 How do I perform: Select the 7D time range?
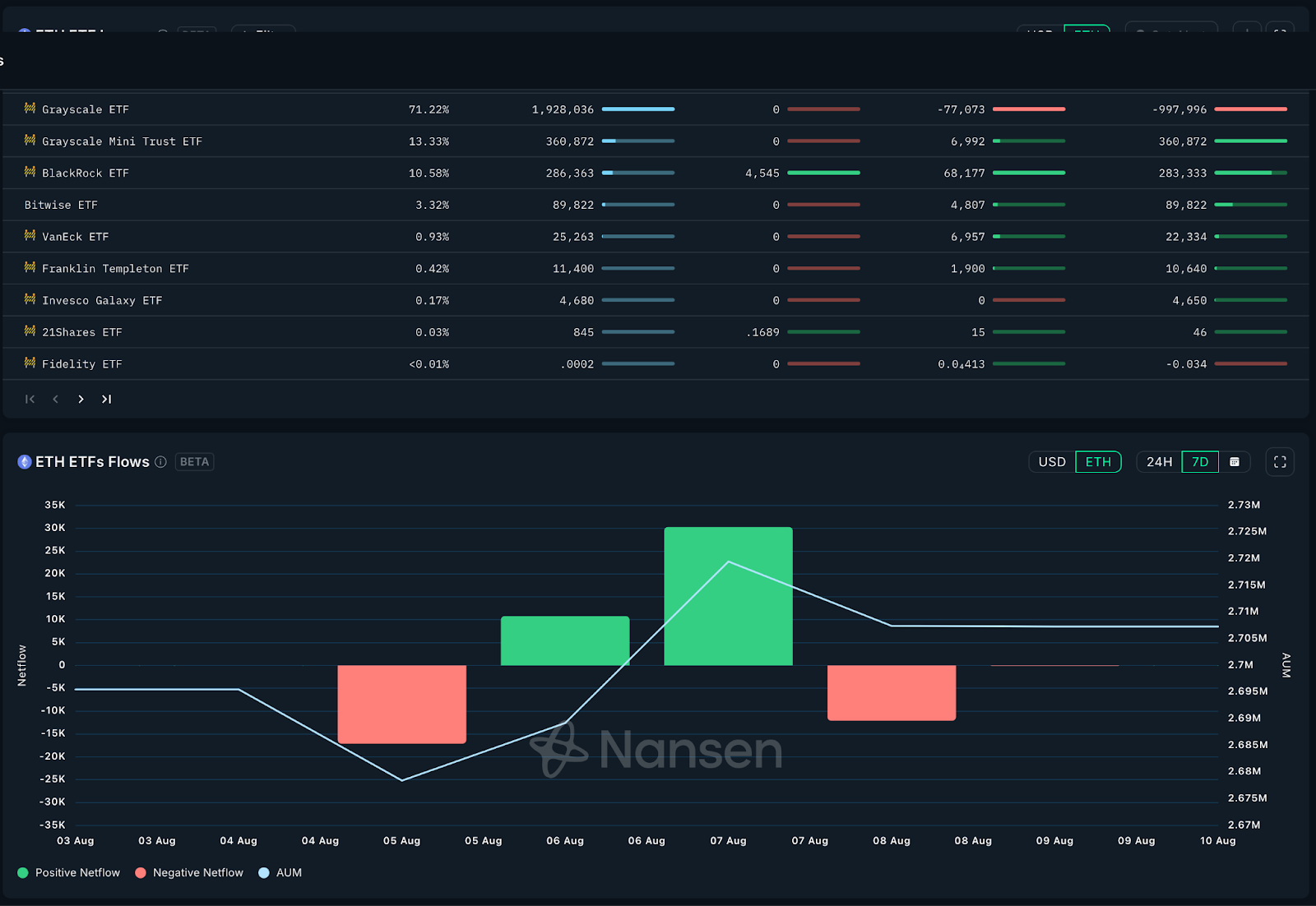[x=1200, y=462]
